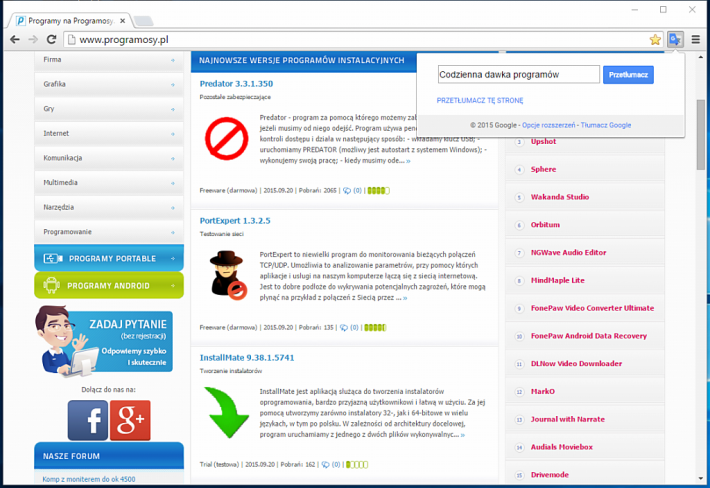Open MindMaple Lite link
710x488 pixels.
point(557,280)
